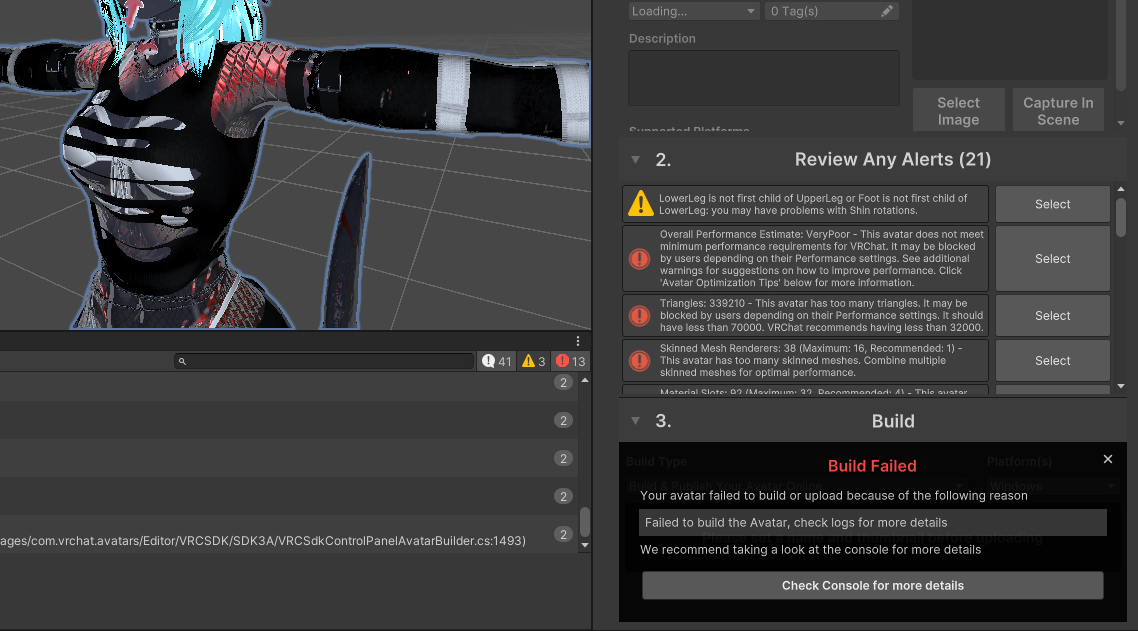This screenshot has height=631, width=1138.
Task: Open the Loading... content dropdown
Action: [693, 11]
